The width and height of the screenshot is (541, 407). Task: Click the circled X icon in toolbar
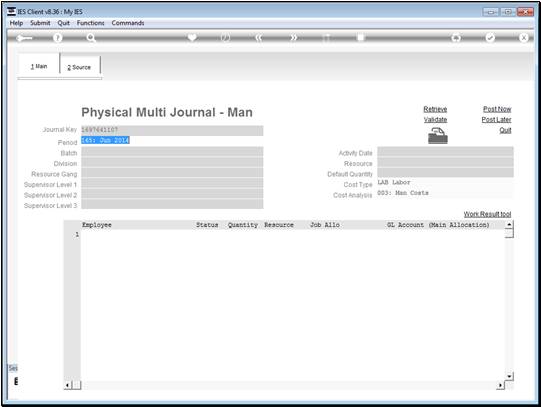coord(523,38)
